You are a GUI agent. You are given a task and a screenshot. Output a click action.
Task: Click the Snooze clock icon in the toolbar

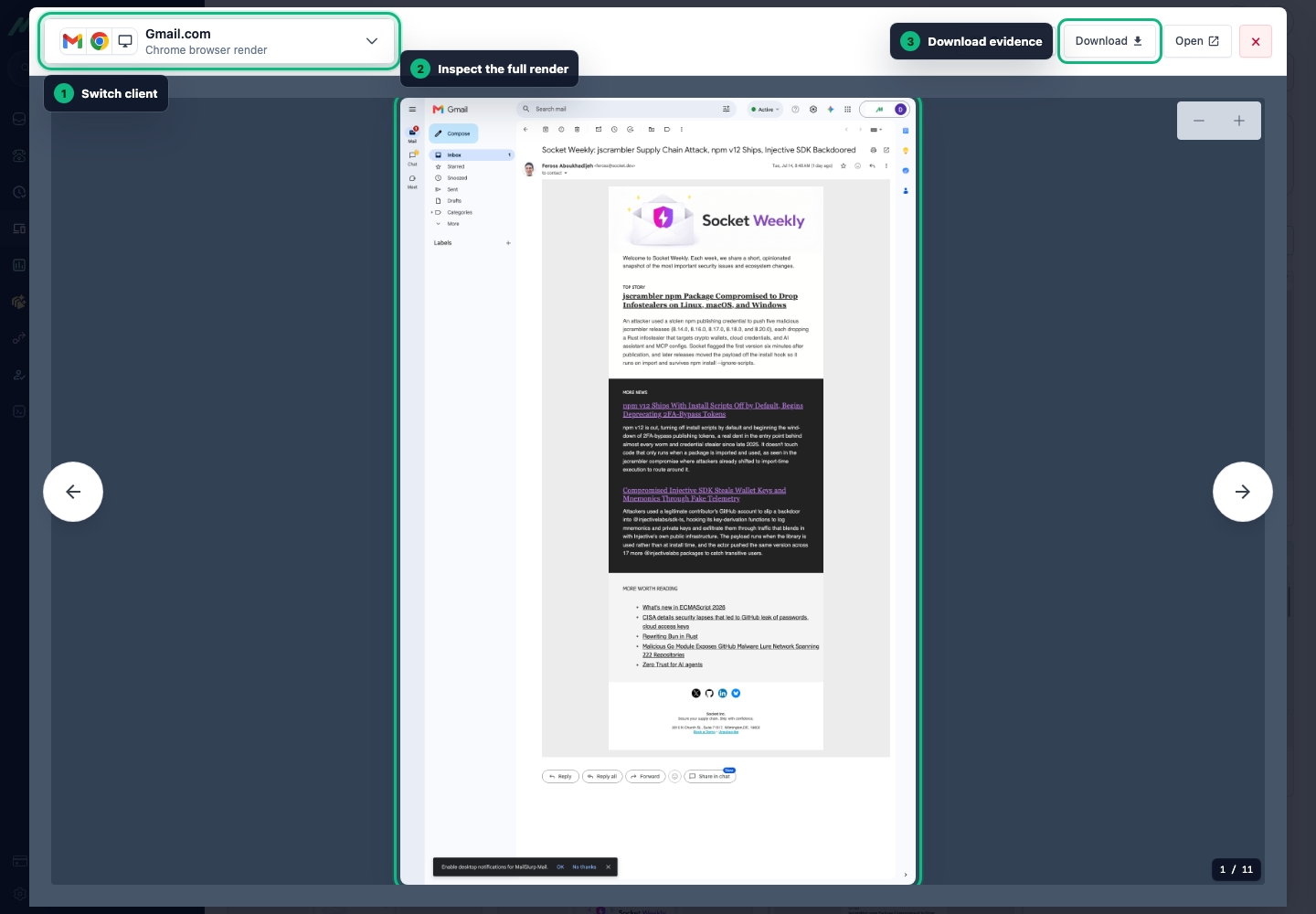pyautogui.click(x=614, y=129)
